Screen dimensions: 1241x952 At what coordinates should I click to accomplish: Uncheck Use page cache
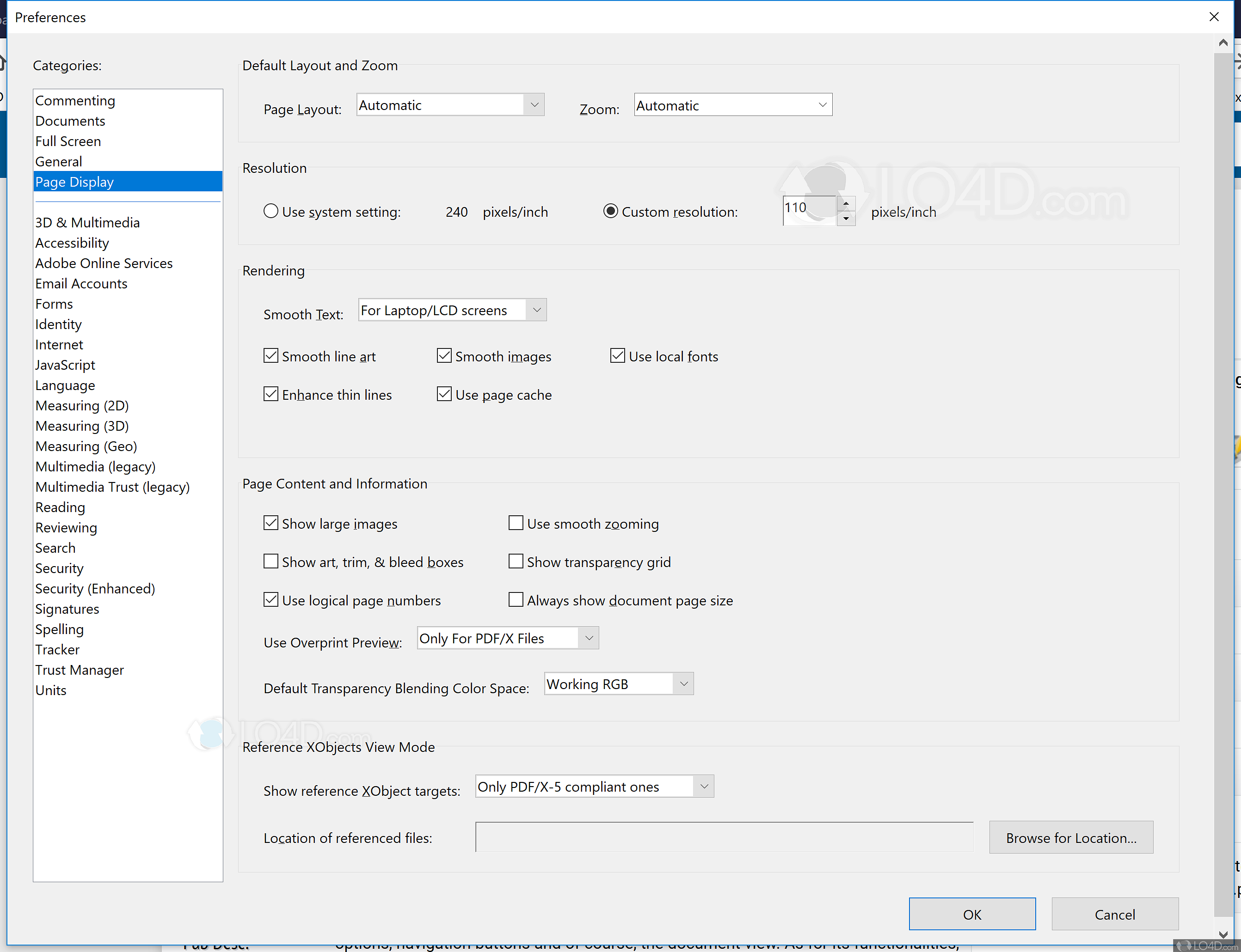(x=444, y=394)
